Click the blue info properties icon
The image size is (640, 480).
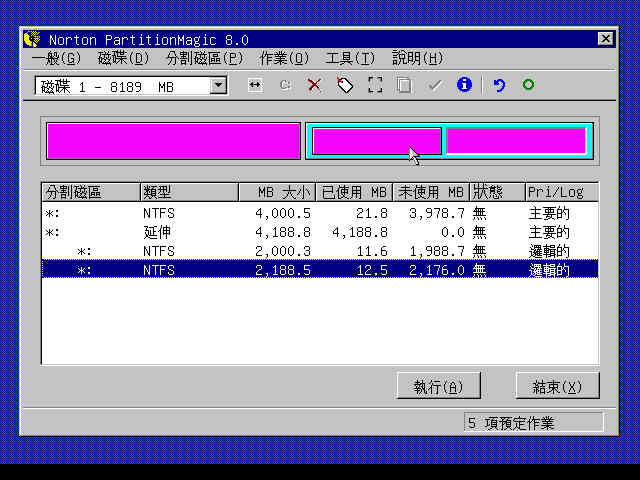point(464,86)
